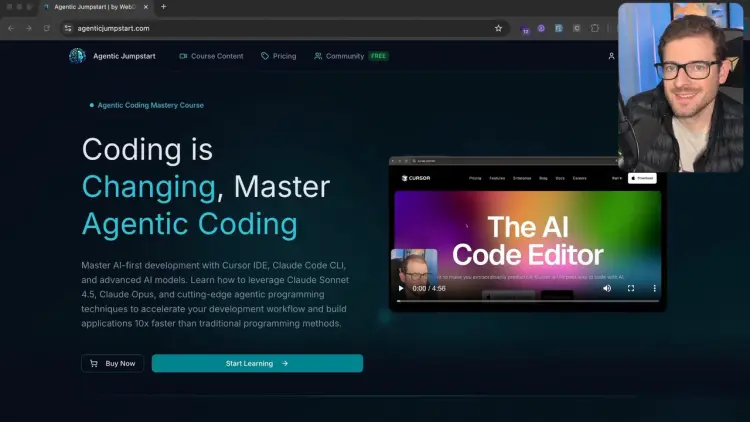The height and width of the screenshot is (422, 750).
Task: Open a new browser tab with the plus button
Action: tap(164, 7)
